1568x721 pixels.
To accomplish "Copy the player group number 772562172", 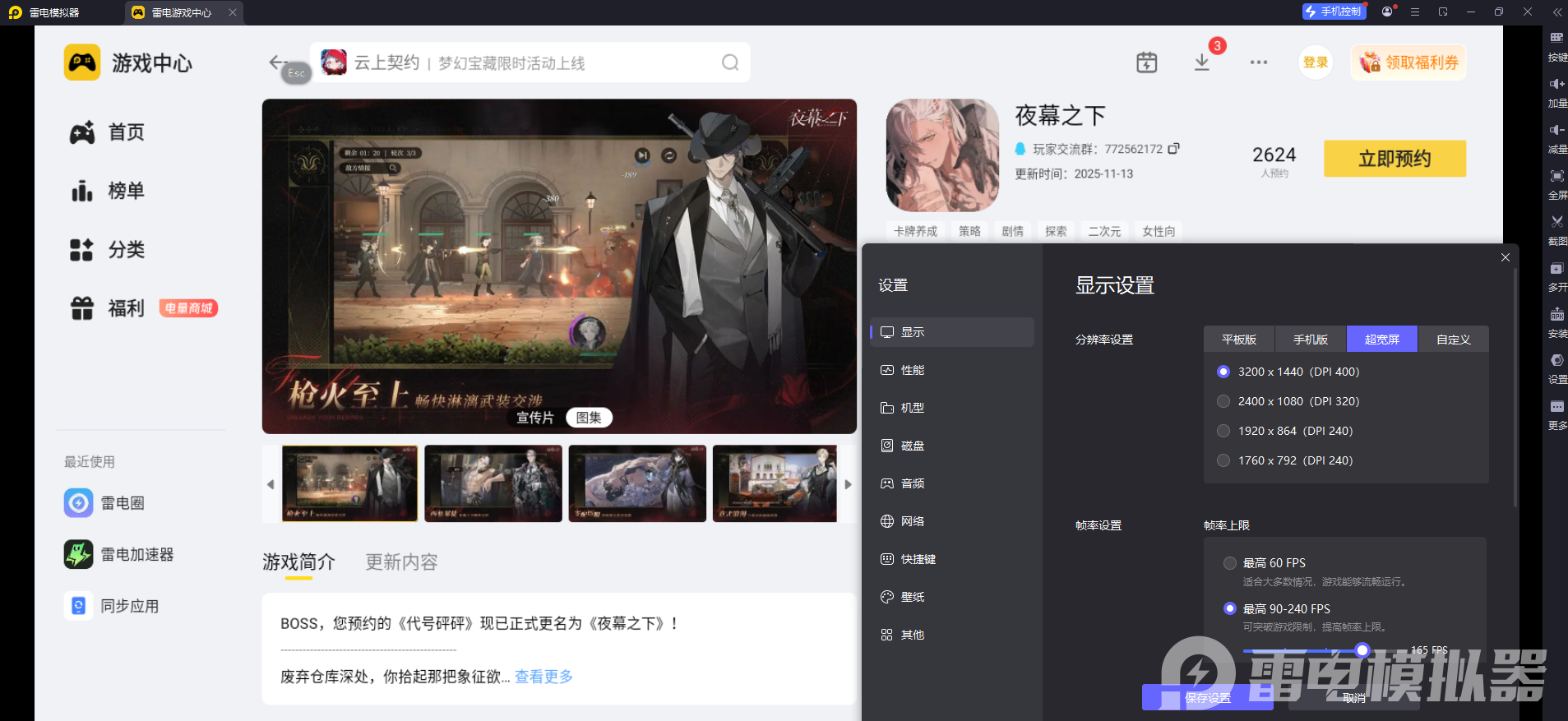I will 1173,148.
